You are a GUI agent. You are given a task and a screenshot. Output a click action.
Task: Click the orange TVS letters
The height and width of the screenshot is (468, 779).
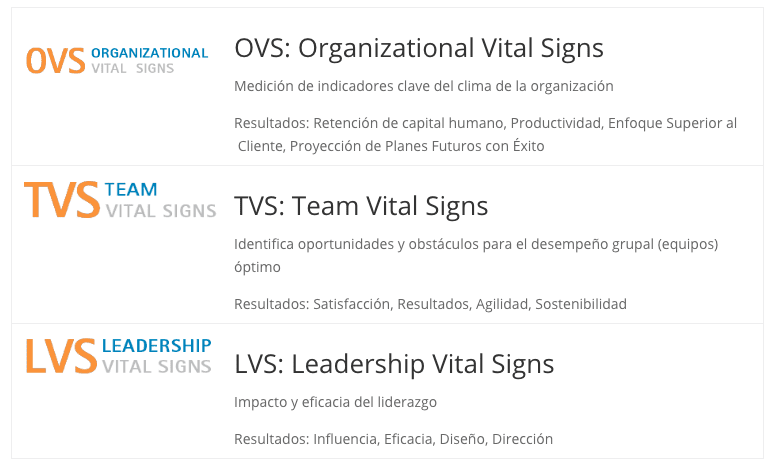[62, 200]
